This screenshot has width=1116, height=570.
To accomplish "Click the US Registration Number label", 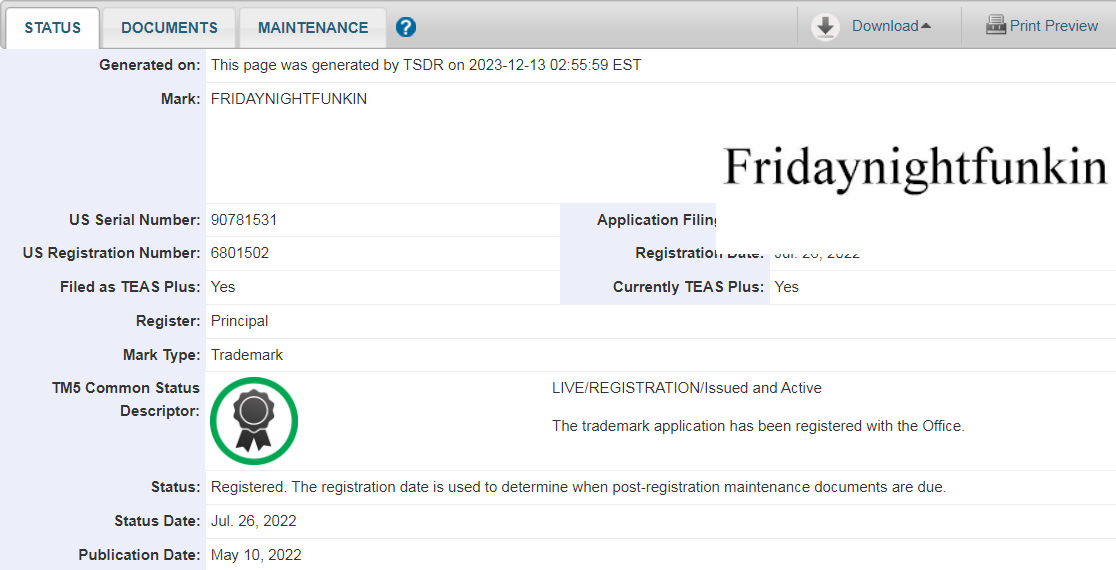I will [112, 253].
